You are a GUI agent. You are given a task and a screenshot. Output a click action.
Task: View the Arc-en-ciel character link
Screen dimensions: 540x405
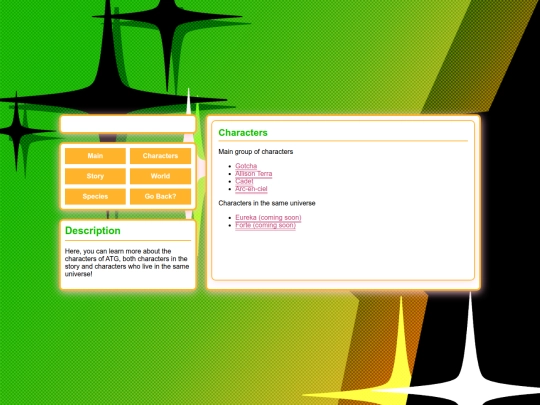(x=251, y=189)
